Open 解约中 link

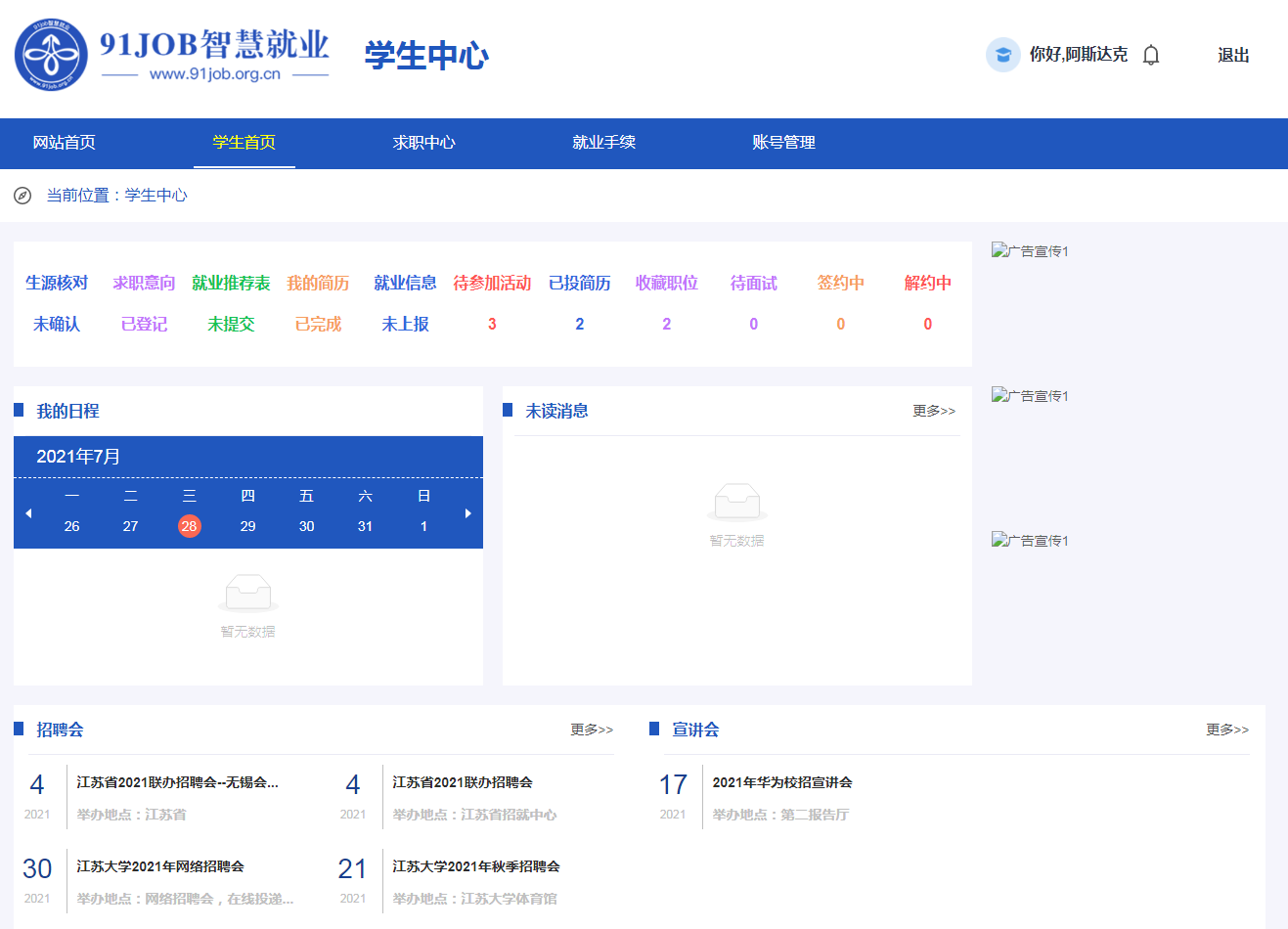(928, 283)
